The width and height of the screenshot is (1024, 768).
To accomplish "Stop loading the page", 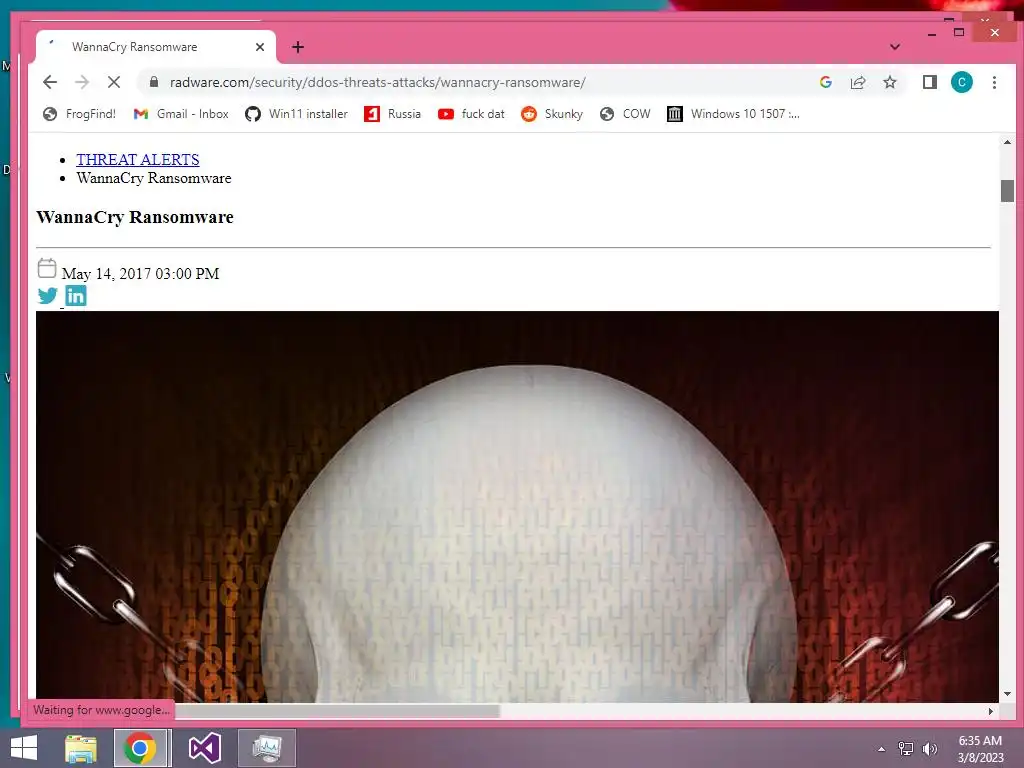I will pos(114,82).
